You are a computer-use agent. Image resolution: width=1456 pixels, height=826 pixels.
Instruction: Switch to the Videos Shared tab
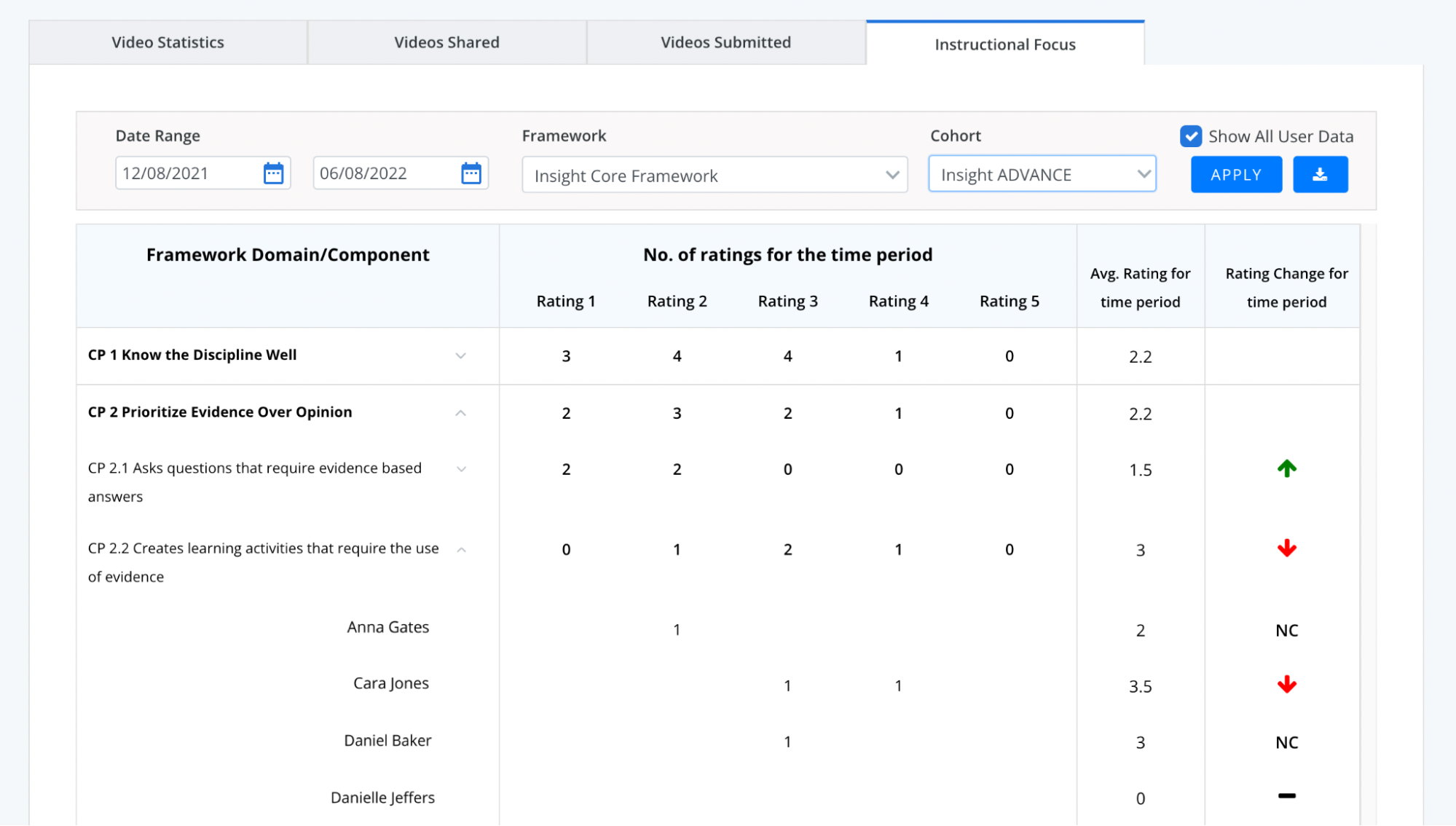[x=447, y=42]
